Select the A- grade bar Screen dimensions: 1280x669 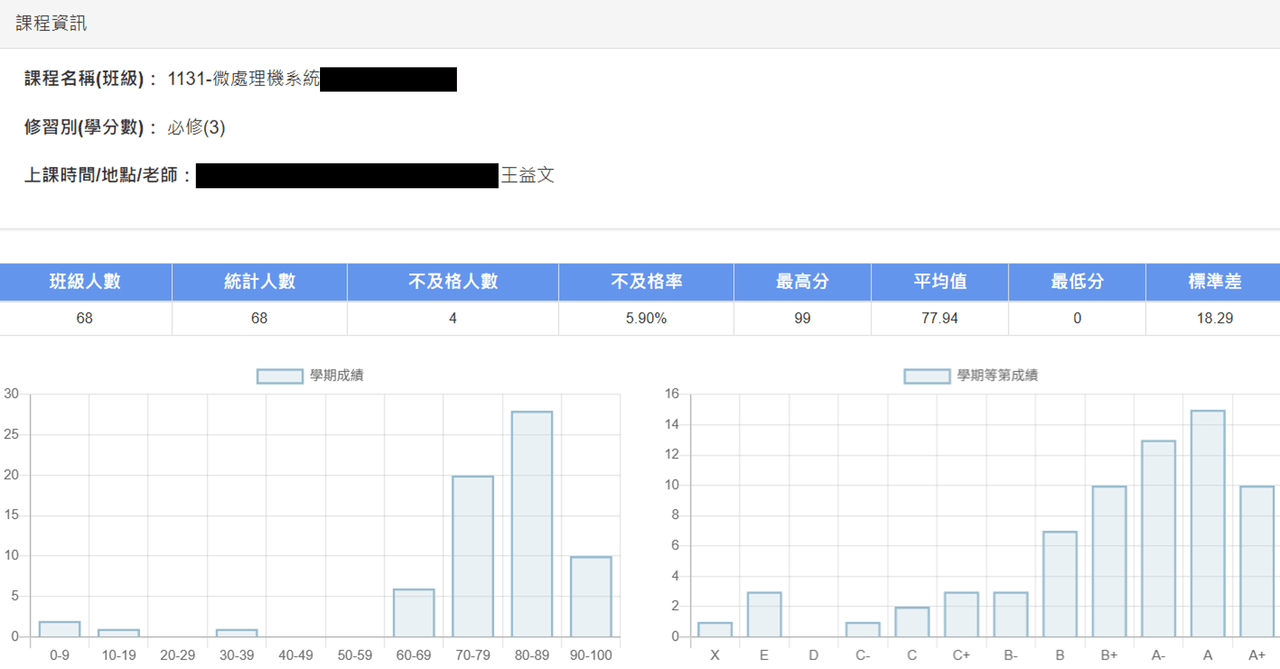pos(1158,539)
